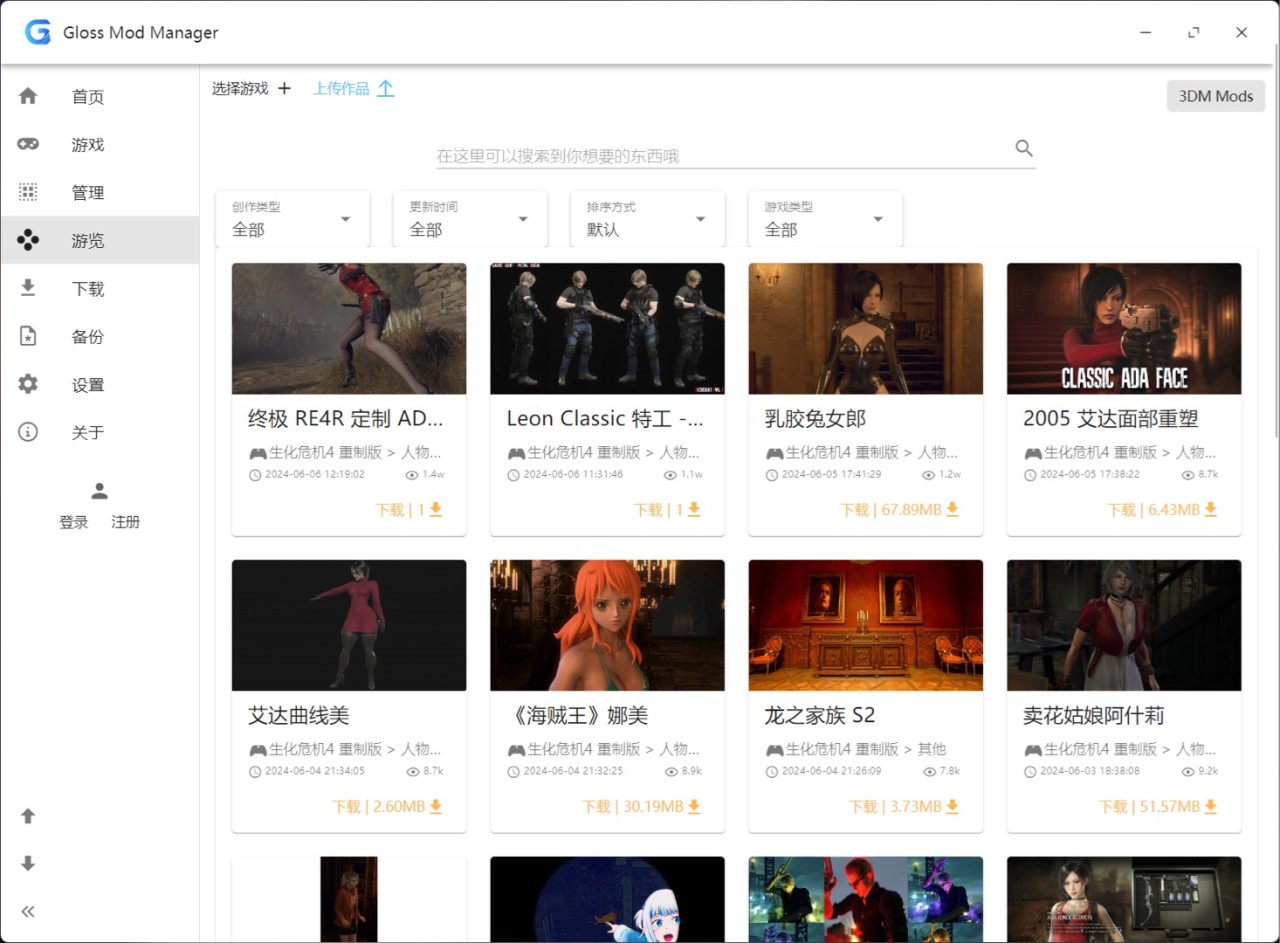Open the 乳胶兔女郎 mod thumbnail
1280x943 pixels.
pyautogui.click(x=866, y=328)
